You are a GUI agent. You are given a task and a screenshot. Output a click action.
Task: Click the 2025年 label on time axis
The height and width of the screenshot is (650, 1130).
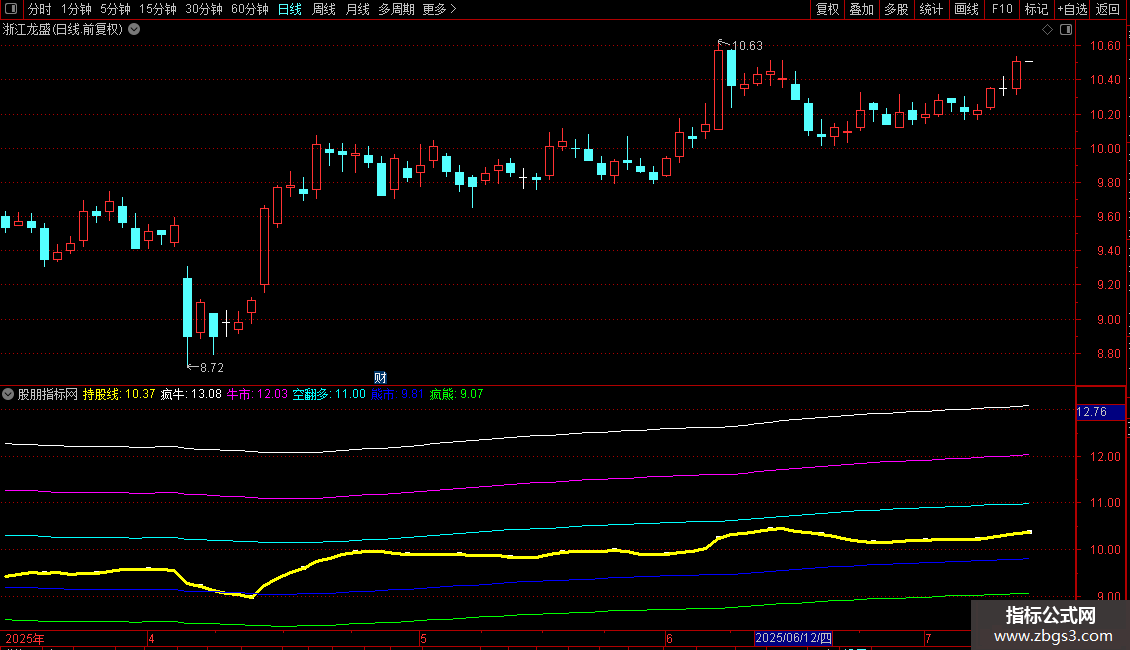(x=25, y=638)
